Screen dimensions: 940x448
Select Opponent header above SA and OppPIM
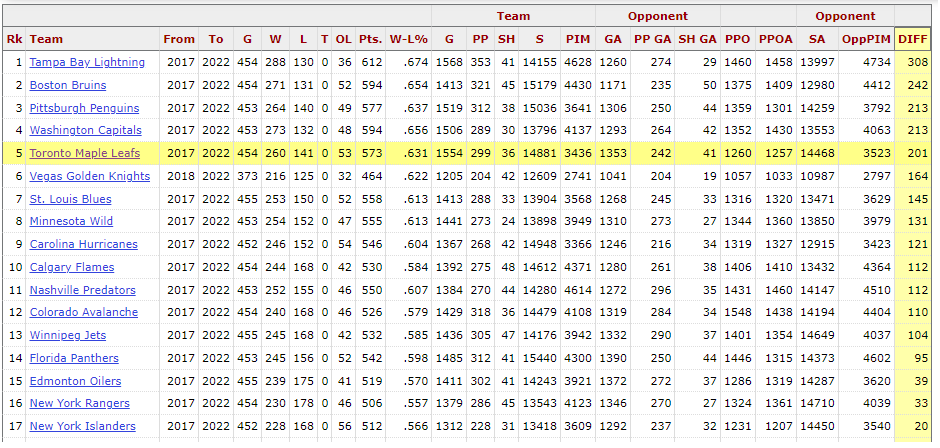point(845,16)
